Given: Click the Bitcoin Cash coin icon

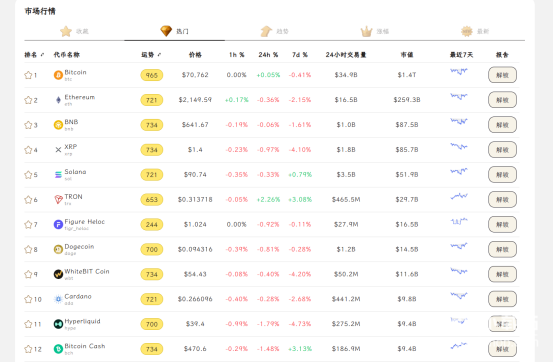Looking at the screenshot, I should (x=58, y=349).
